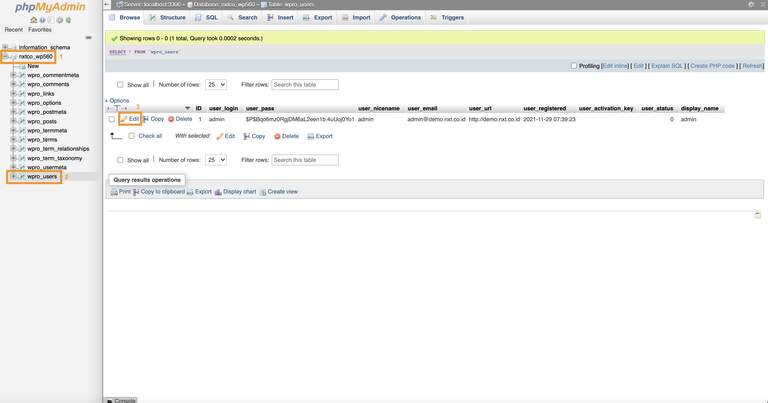Click red Delete icon in admin row

[171, 119]
